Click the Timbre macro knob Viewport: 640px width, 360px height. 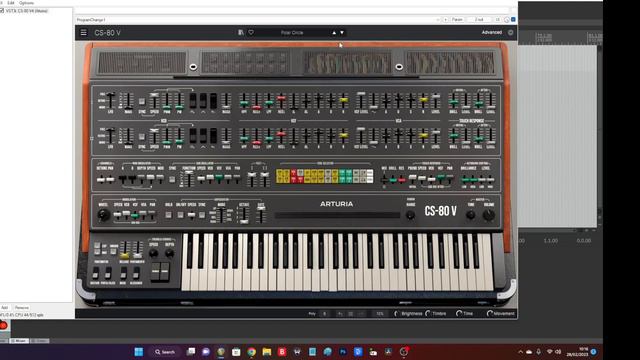pyautogui.click(x=428, y=313)
